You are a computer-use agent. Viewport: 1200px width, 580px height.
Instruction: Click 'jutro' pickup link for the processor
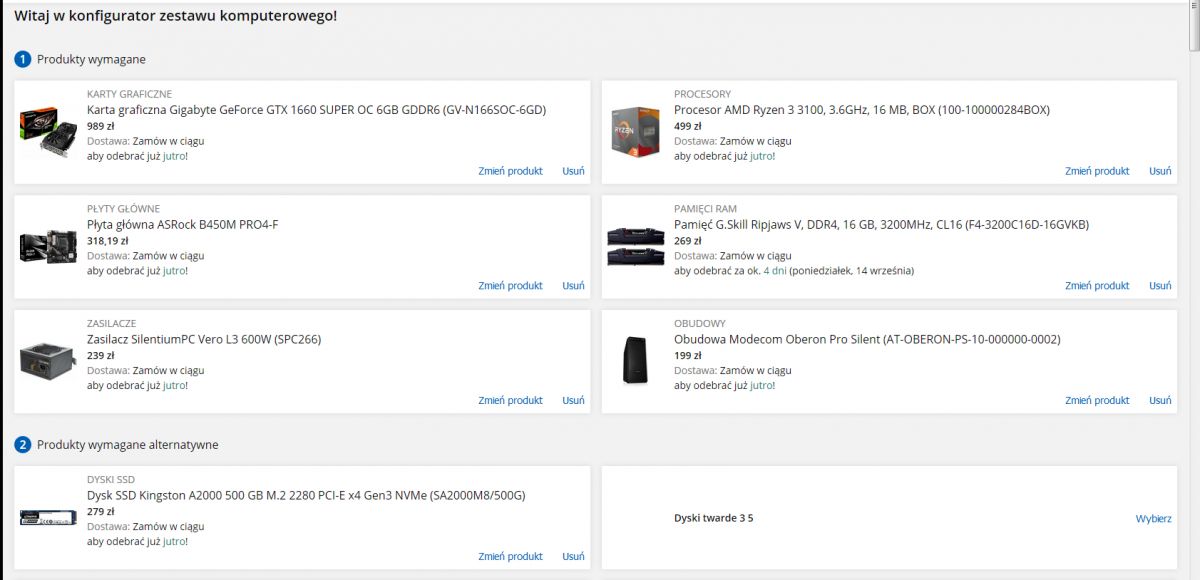[762, 156]
